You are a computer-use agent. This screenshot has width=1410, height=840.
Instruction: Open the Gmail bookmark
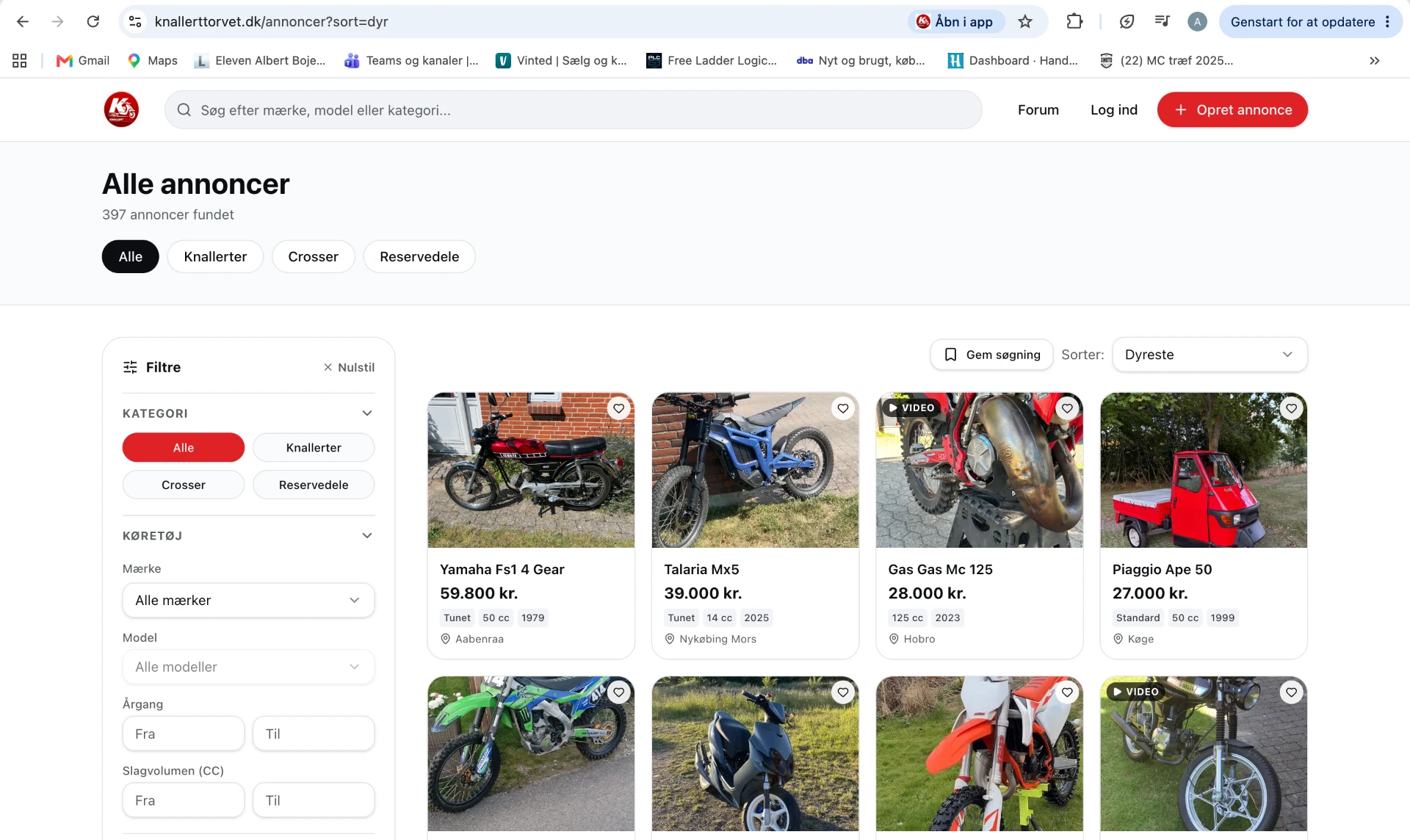pos(83,61)
